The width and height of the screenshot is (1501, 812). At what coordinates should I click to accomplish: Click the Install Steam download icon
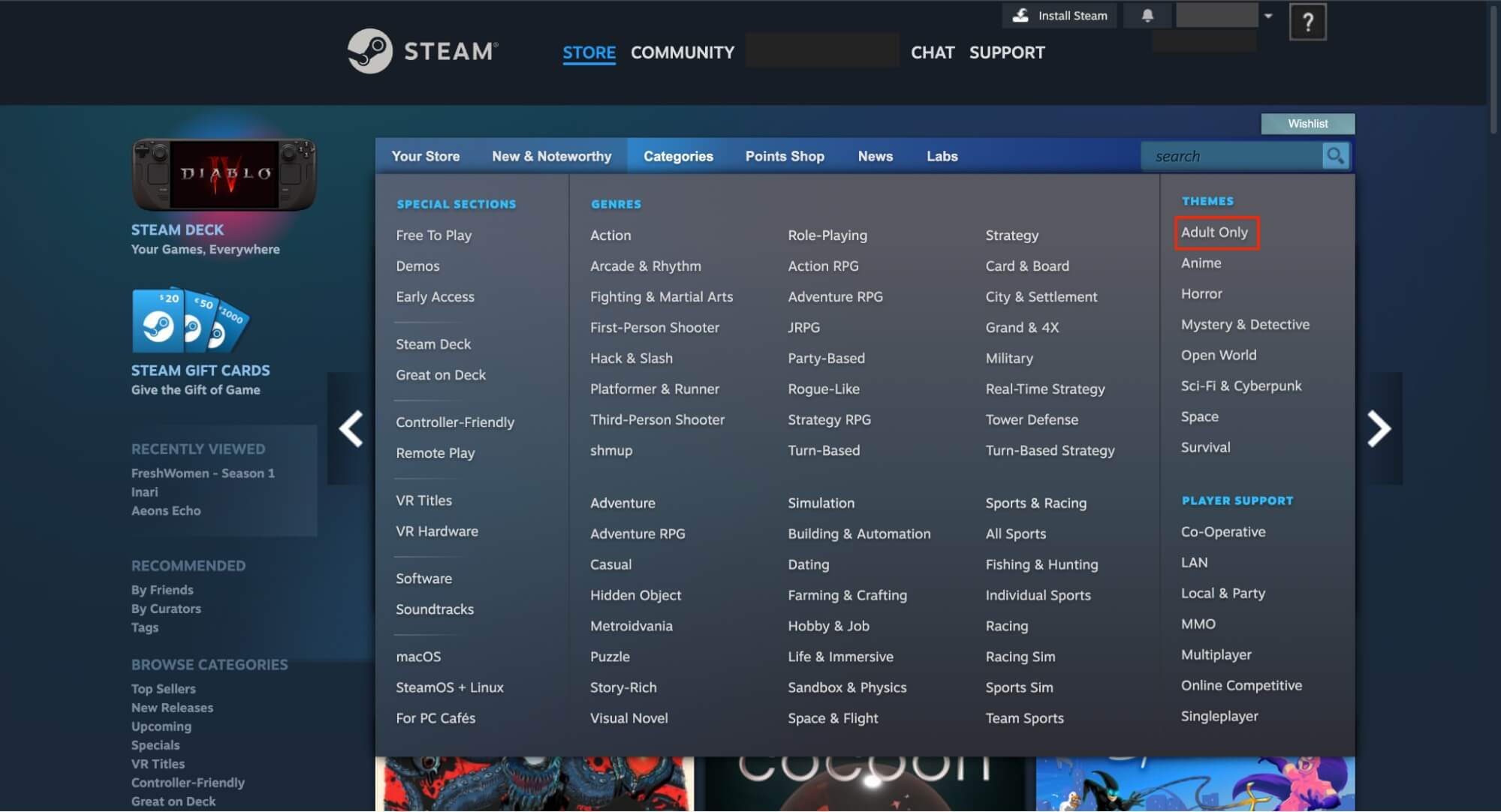pos(1021,14)
